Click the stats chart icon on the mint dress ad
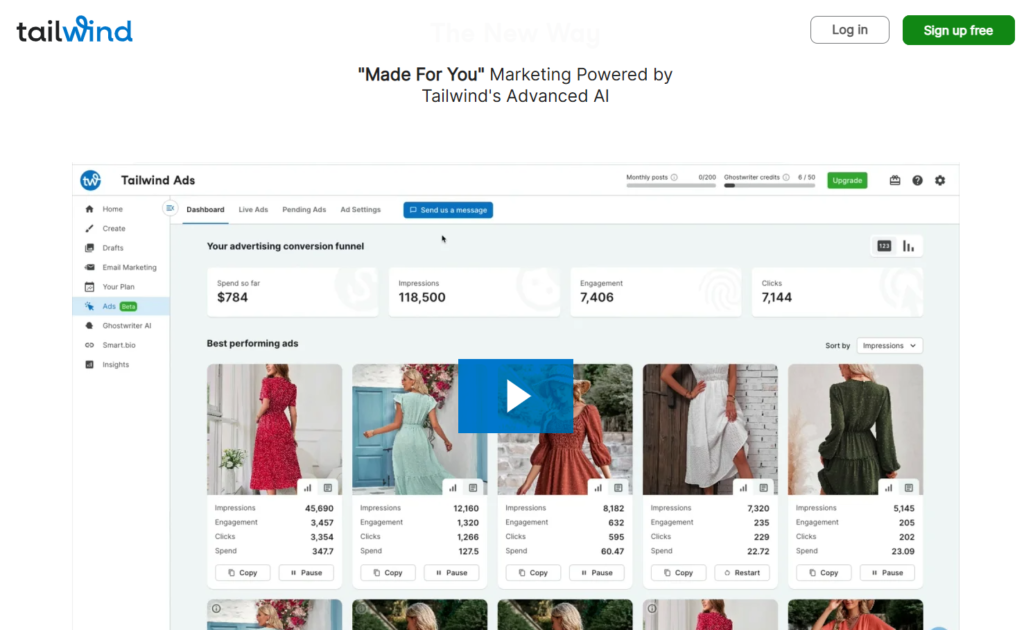This screenshot has height=630, width=1024. 453,488
